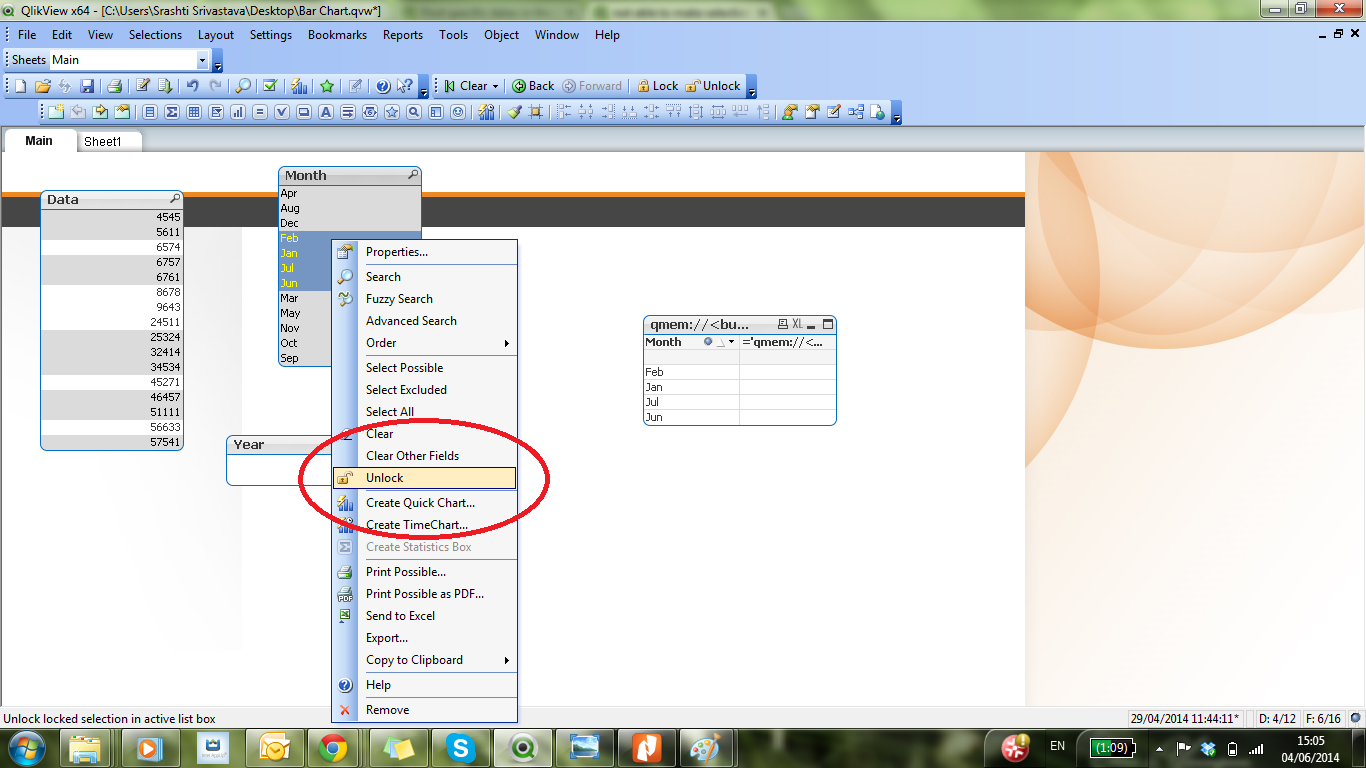
Task: Click the Windows Start button
Action: coord(27,748)
